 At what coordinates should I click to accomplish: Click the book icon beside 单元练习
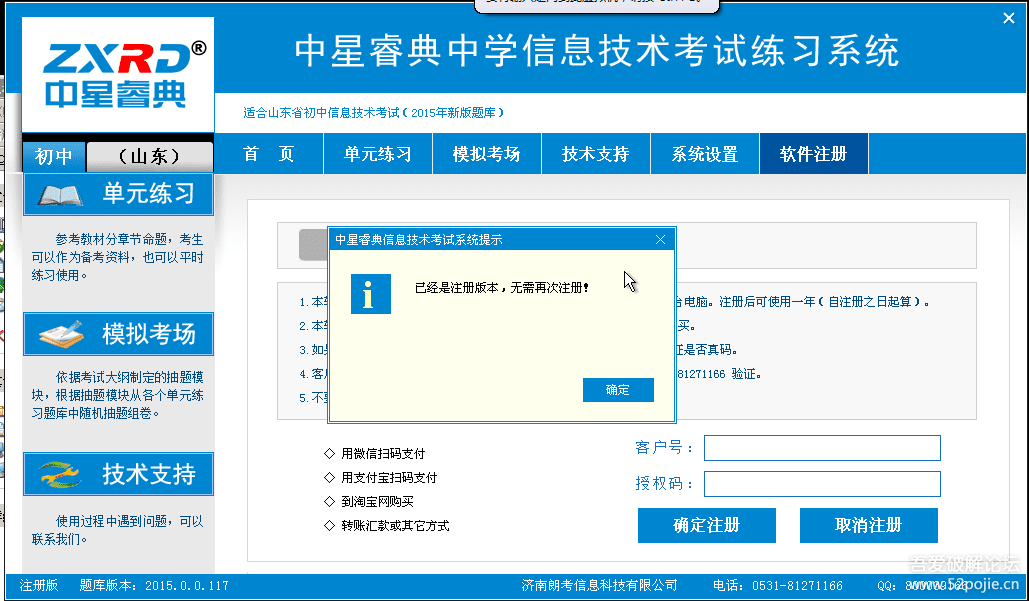click(x=60, y=194)
